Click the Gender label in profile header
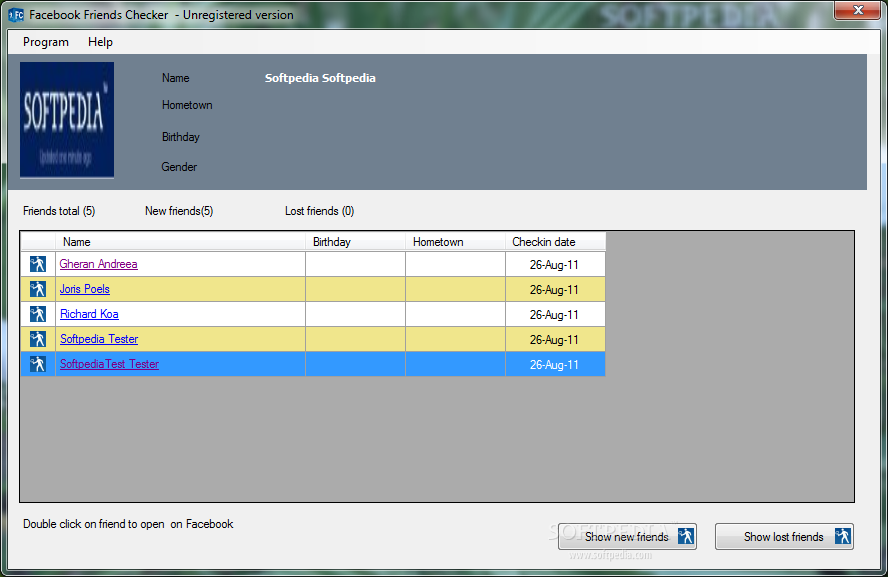888x577 pixels. [179, 167]
